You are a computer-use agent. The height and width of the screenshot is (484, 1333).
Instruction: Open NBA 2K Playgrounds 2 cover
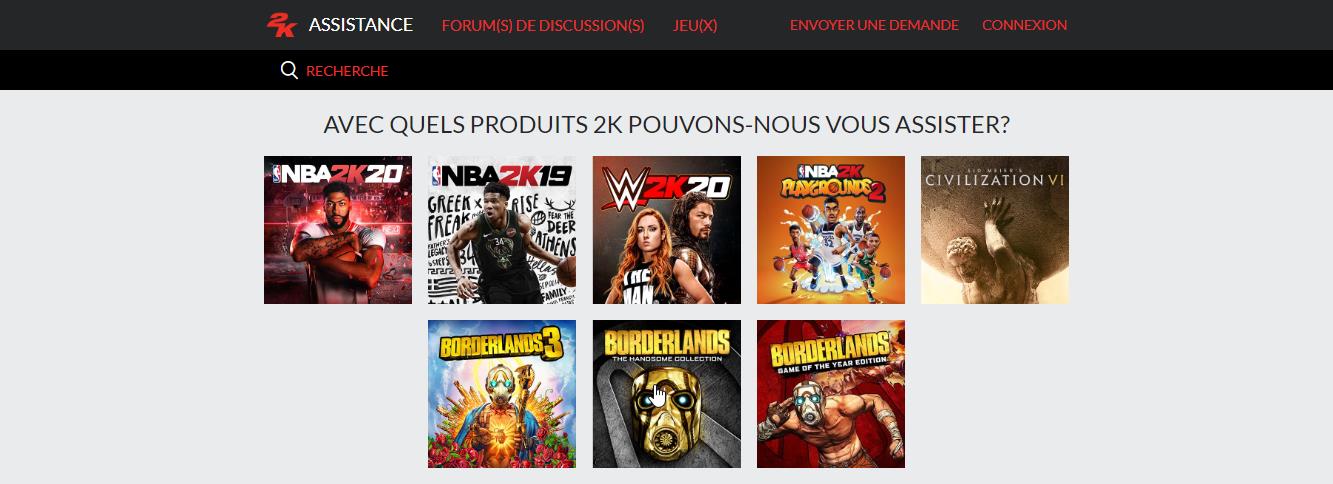pos(831,230)
